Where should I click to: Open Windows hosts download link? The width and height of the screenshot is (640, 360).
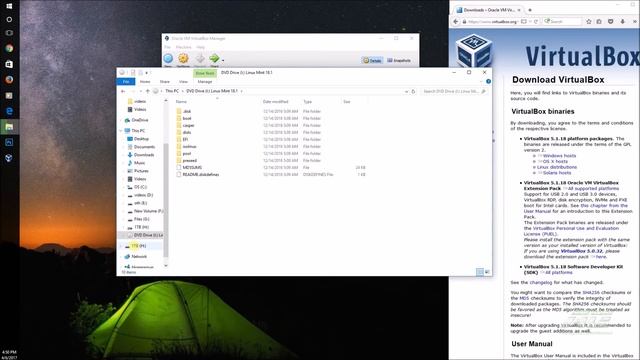(x=559, y=156)
